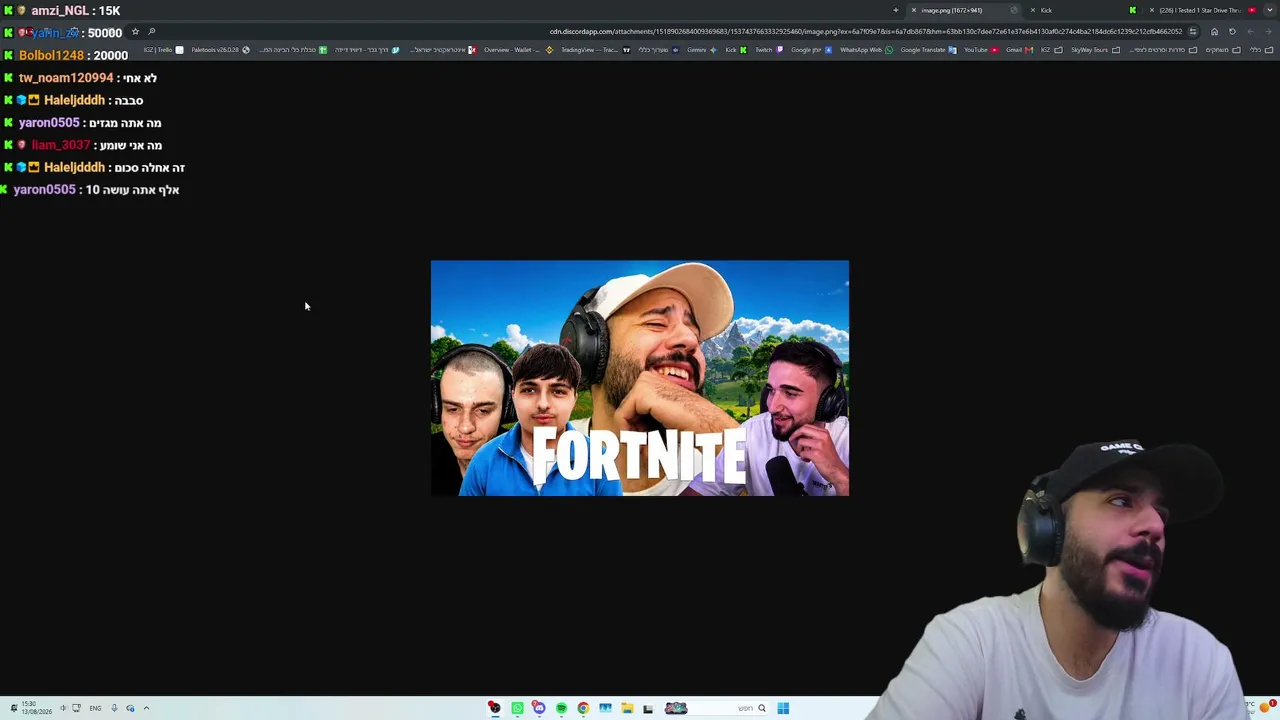Reload the page in the browser toolbar
The height and width of the screenshot is (720, 1280).
(1232, 32)
